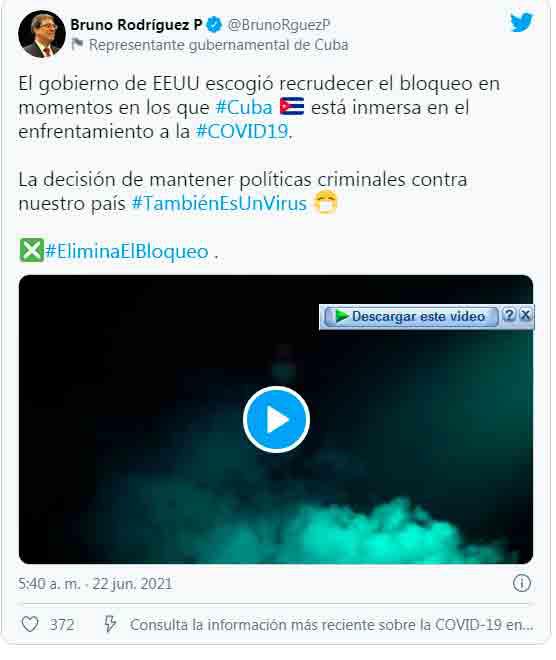Image resolution: width=556 pixels, height=660 pixels.
Task: Click the lightning bolt icon
Action: click(x=110, y=624)
